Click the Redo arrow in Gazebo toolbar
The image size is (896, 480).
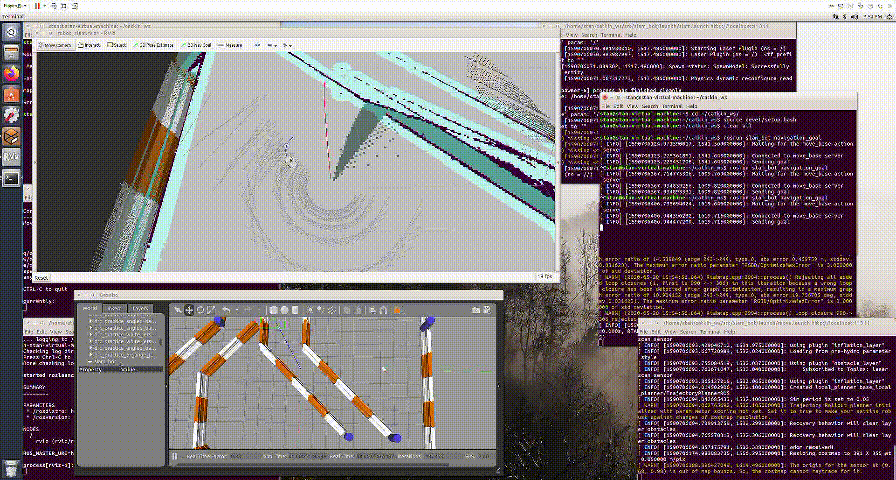pyautogui.click(x=248, y=310)
